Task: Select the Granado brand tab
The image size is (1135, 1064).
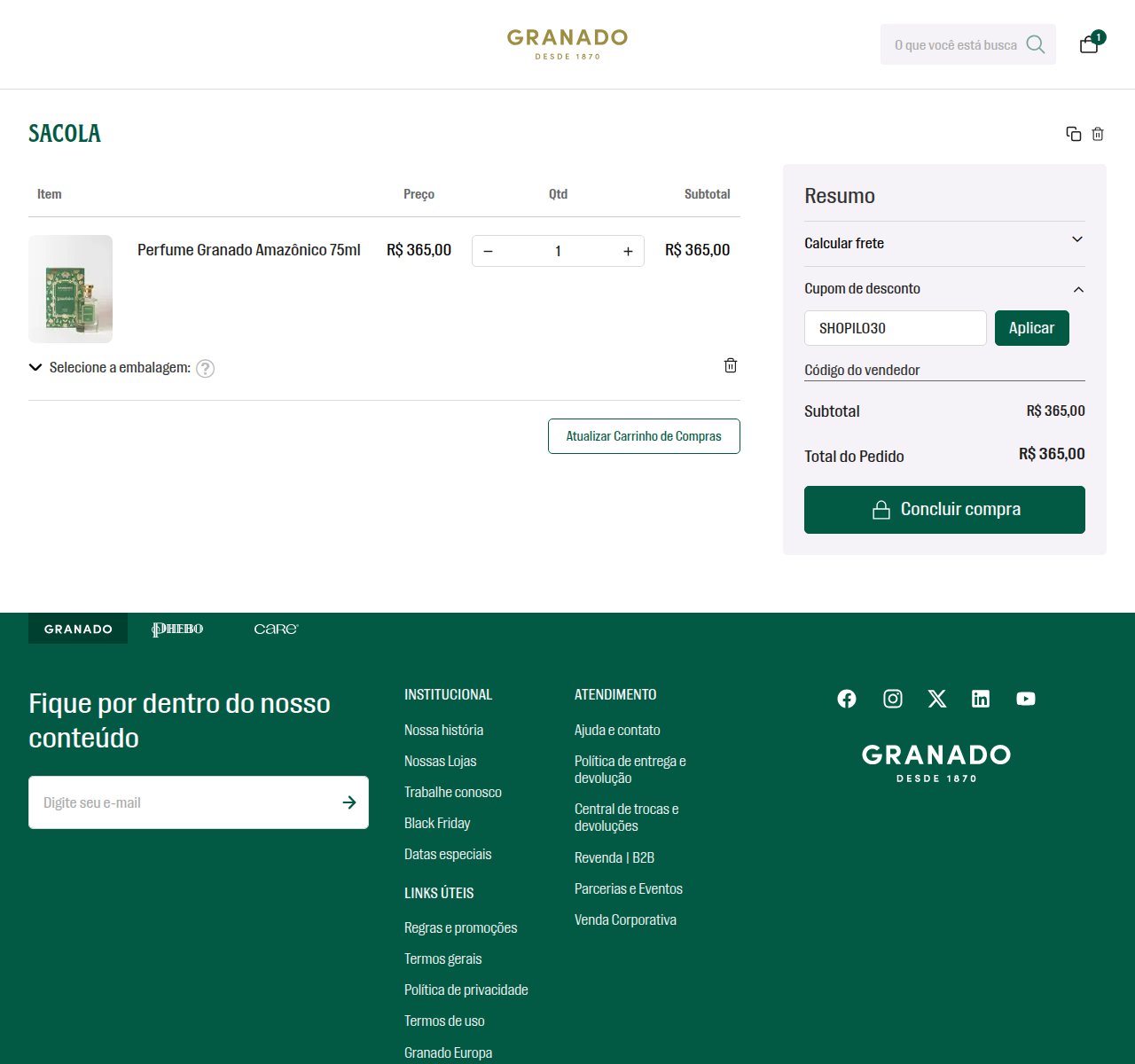Action: [78, 629]
